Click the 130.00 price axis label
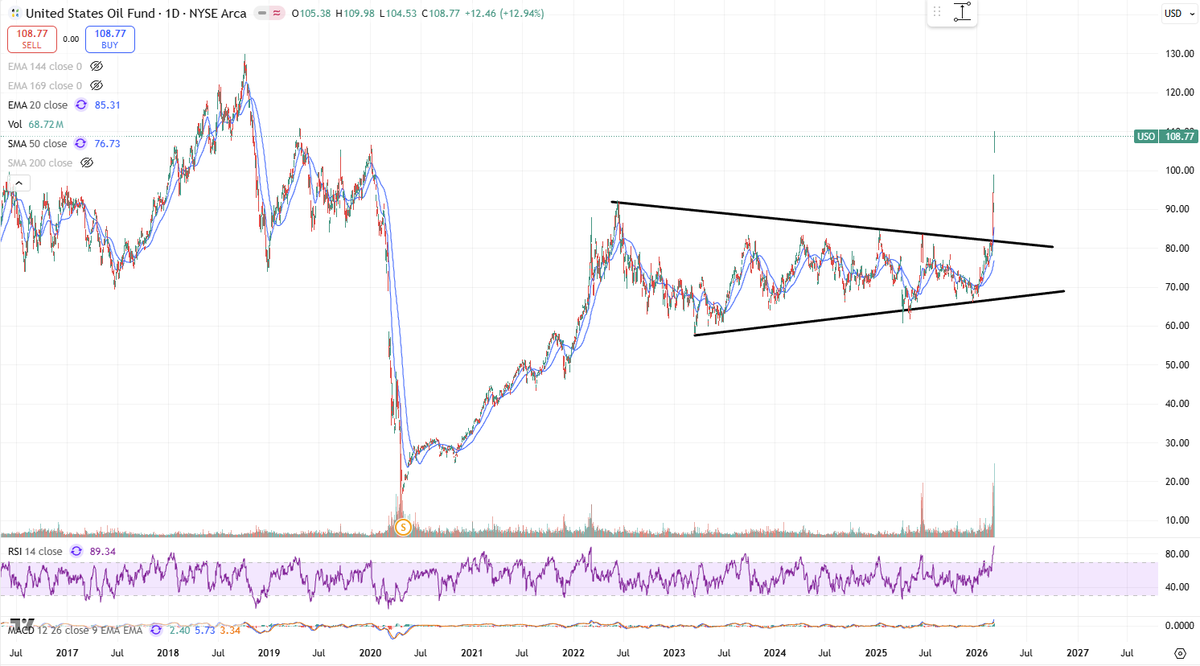Viewport: 1200px width, 666px height. pos(1178,53)
